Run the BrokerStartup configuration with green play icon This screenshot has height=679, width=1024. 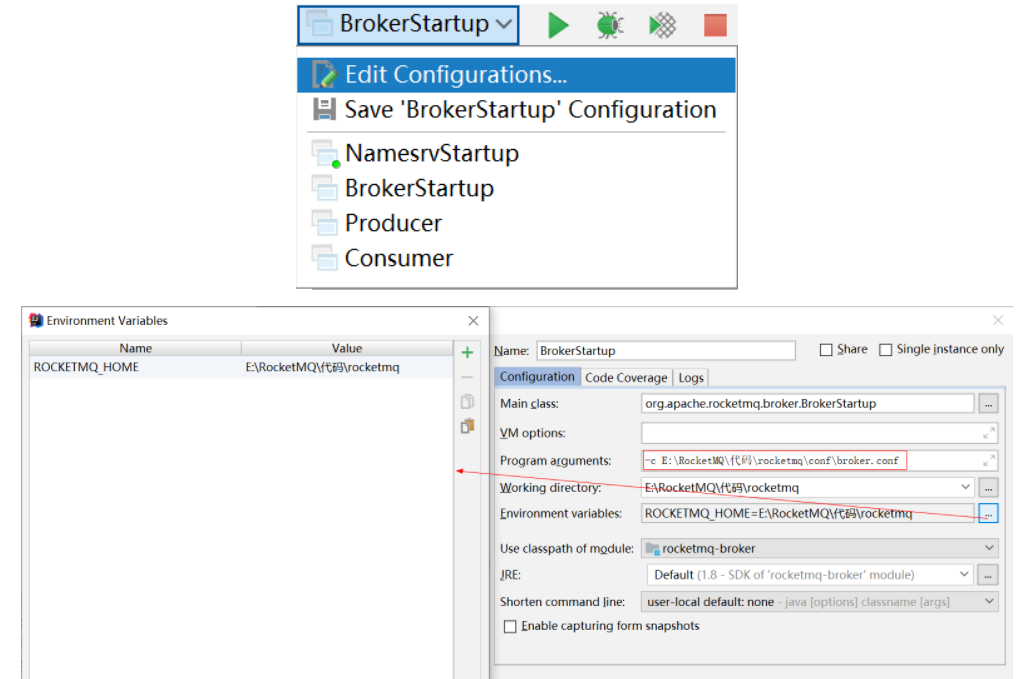tap(557, 25)
